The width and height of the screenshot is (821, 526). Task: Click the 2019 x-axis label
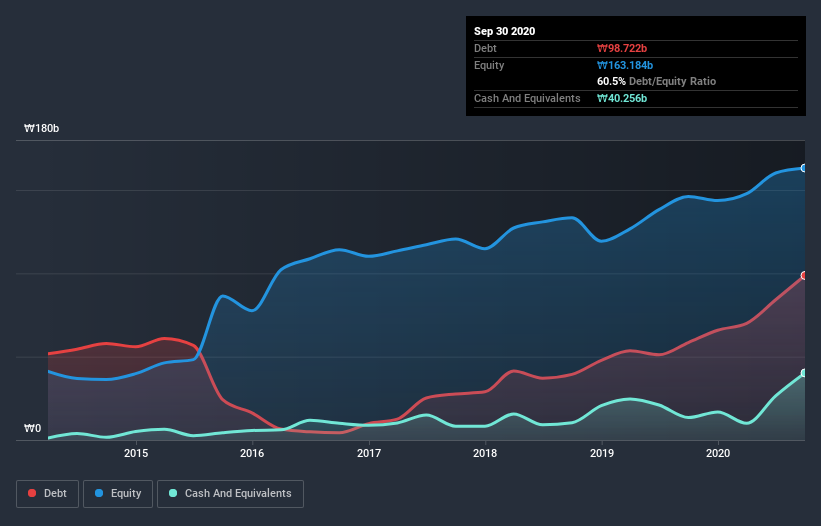[x=602, y=453]
